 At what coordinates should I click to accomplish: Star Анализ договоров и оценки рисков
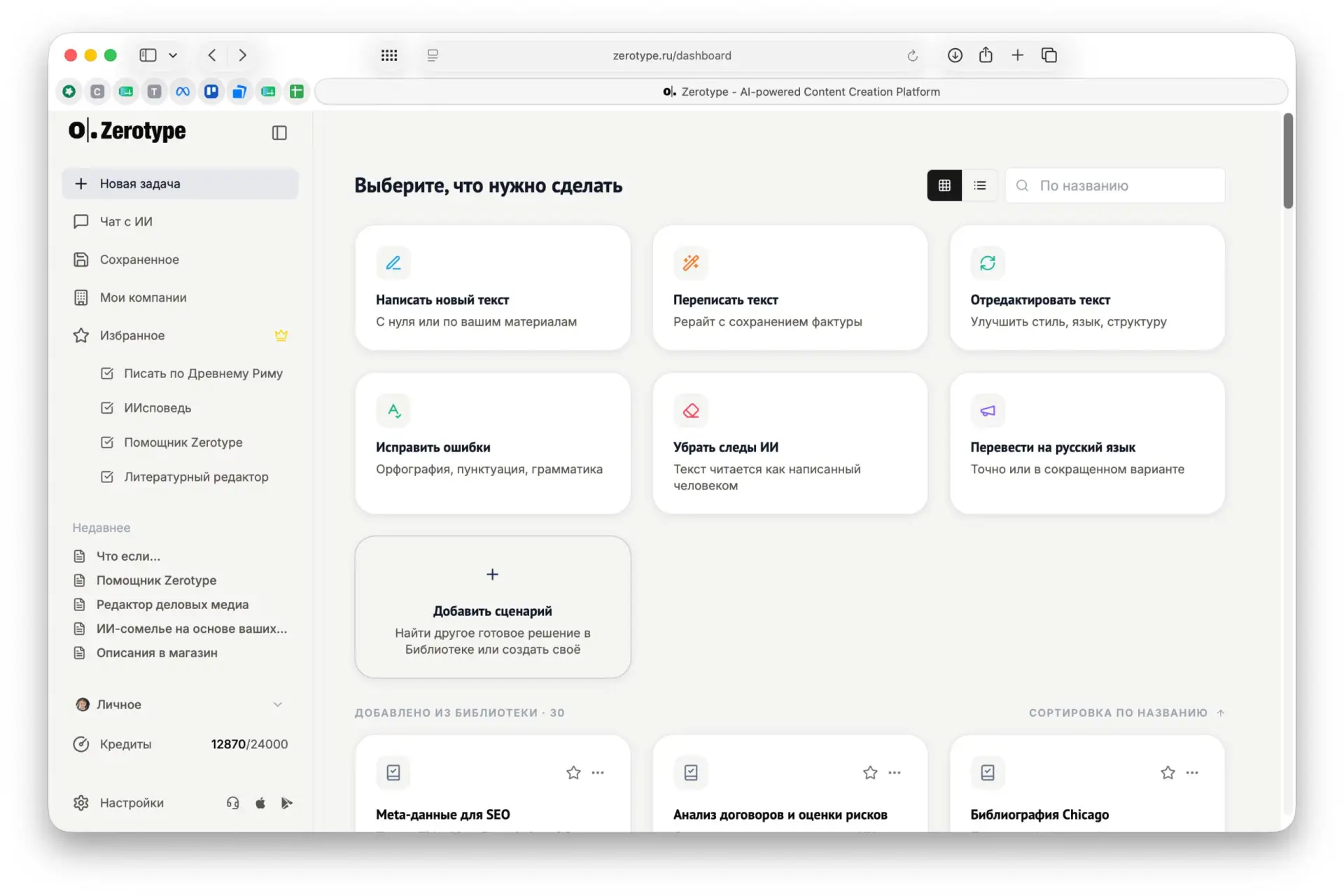(870, 773)
